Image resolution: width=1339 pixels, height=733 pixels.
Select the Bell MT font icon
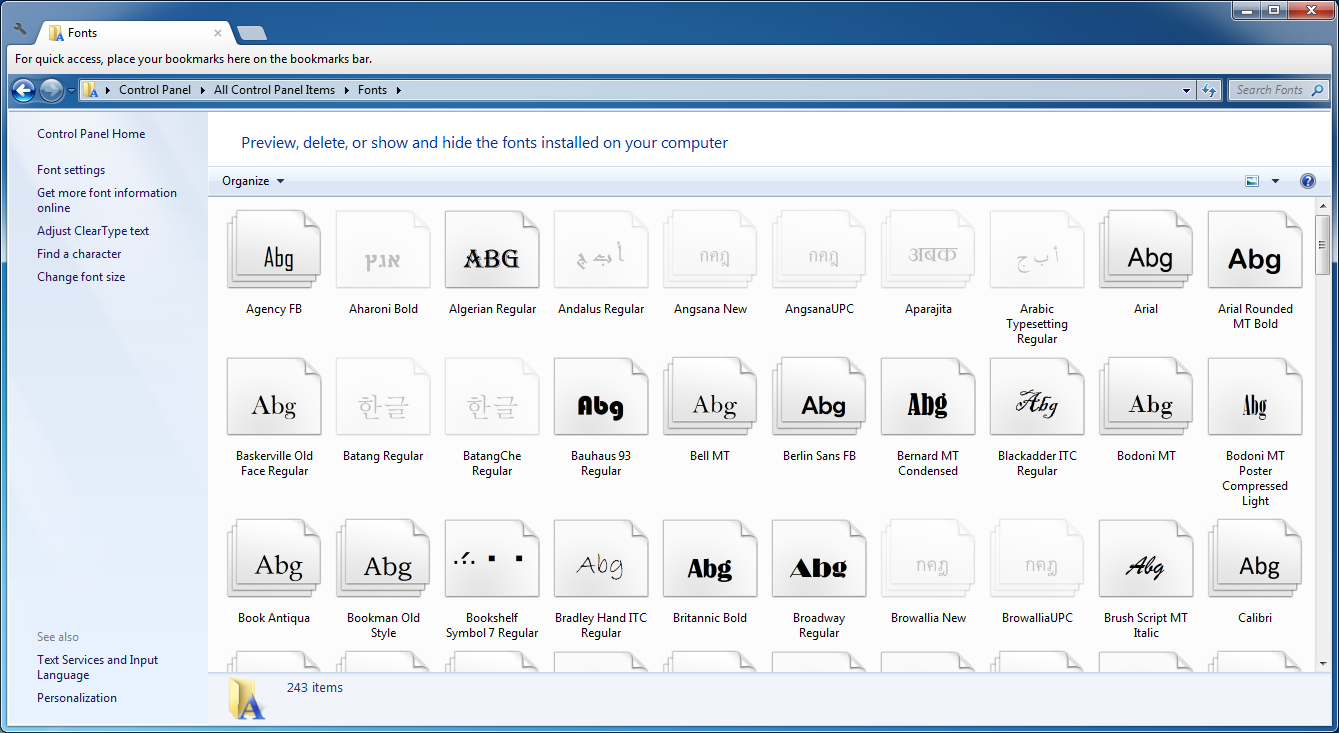tap(710, 398)
